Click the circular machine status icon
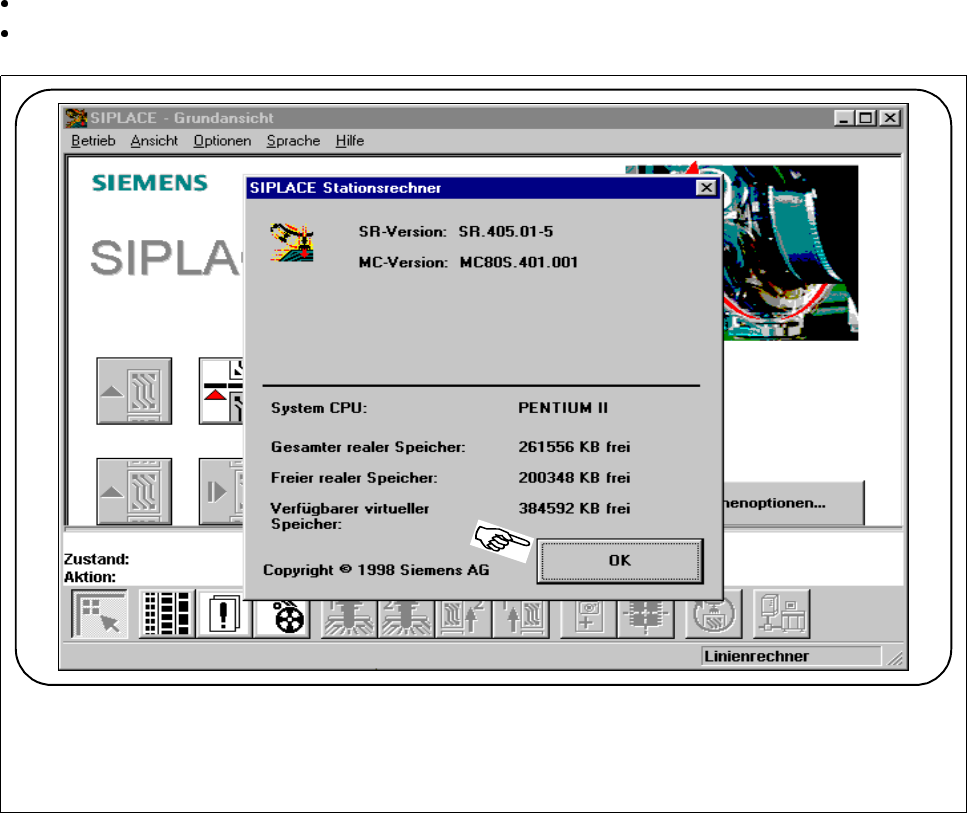The image size is (967, 813). click(714, 613)
